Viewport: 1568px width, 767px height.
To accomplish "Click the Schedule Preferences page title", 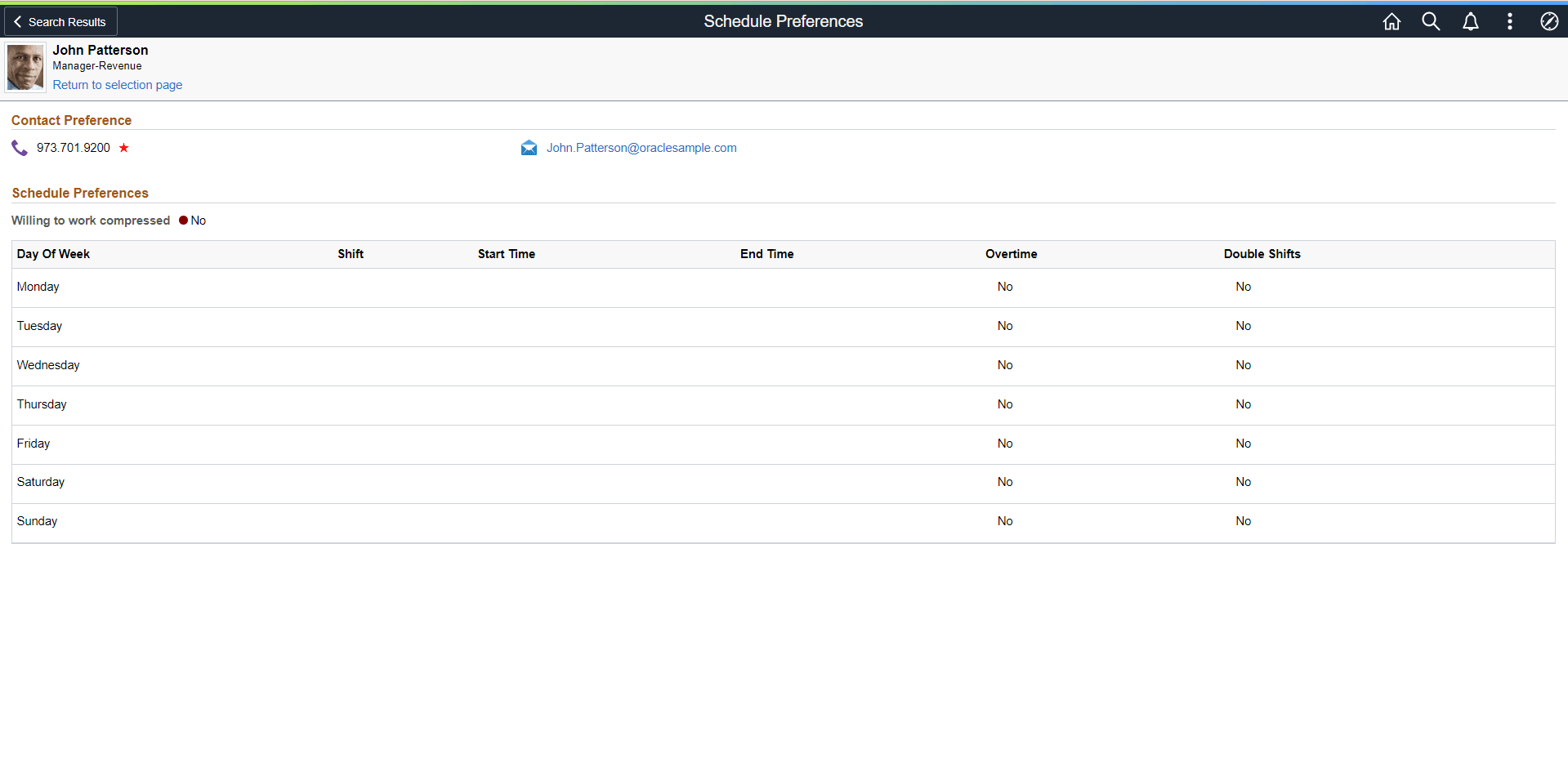I will tap(783, 21).
